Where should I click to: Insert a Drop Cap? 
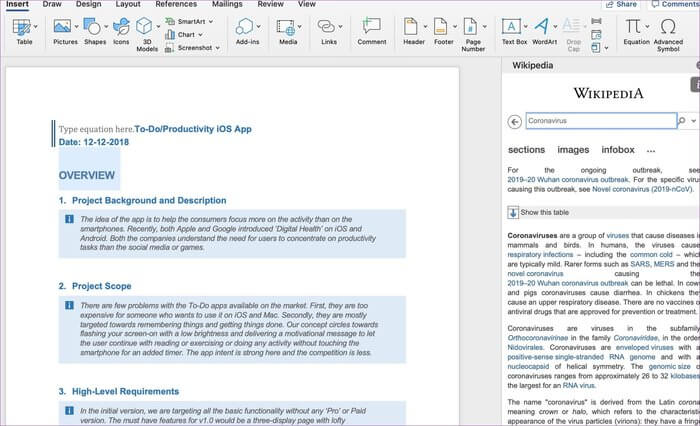coord(572,34)
